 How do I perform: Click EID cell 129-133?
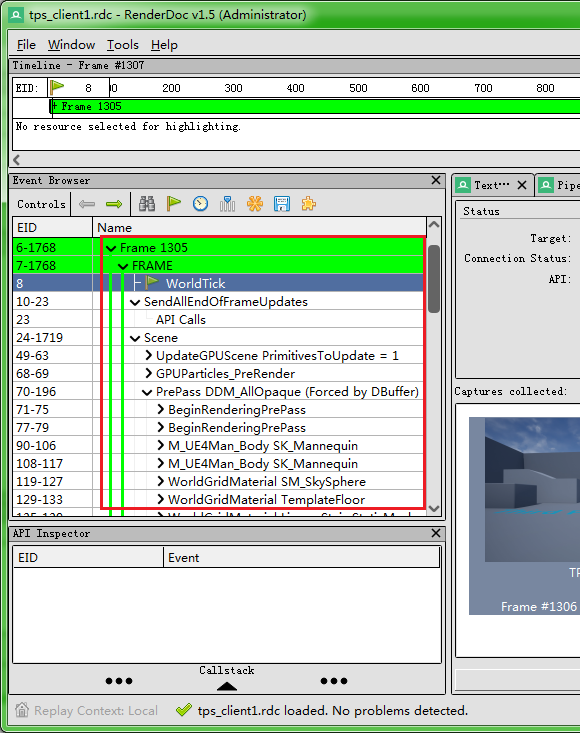[x=52, y=500]
